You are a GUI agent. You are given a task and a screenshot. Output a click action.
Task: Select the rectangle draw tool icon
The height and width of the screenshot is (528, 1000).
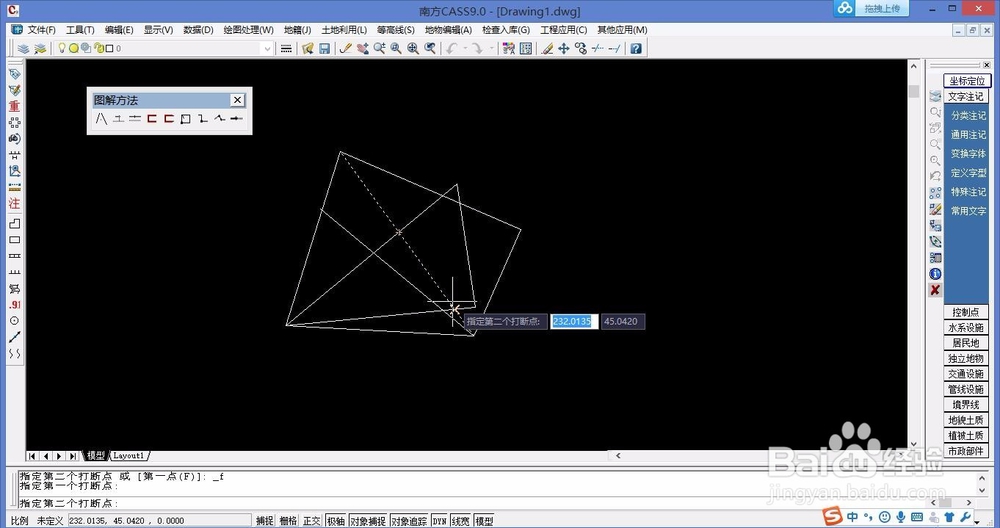14,240
